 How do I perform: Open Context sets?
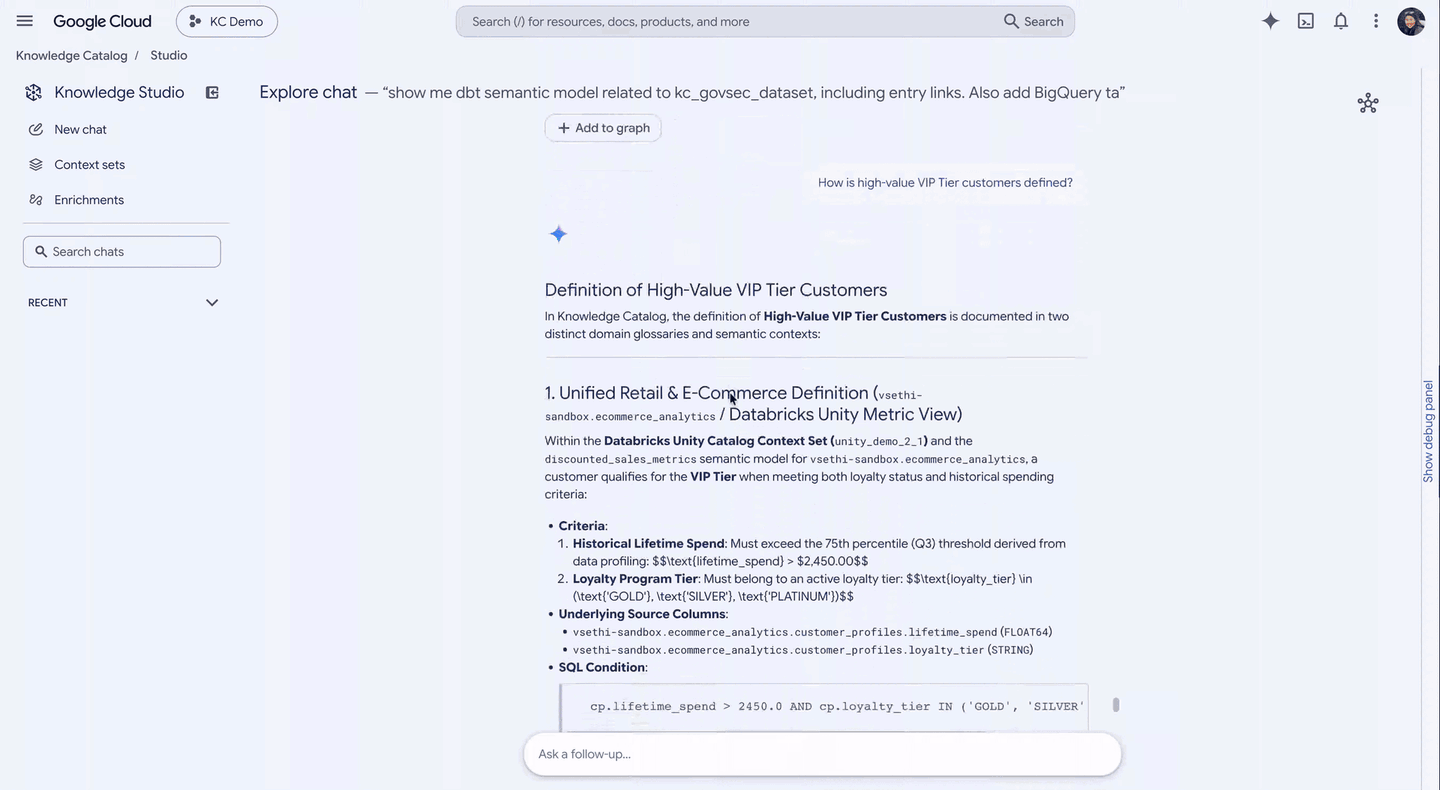click(x=89, y=164)
